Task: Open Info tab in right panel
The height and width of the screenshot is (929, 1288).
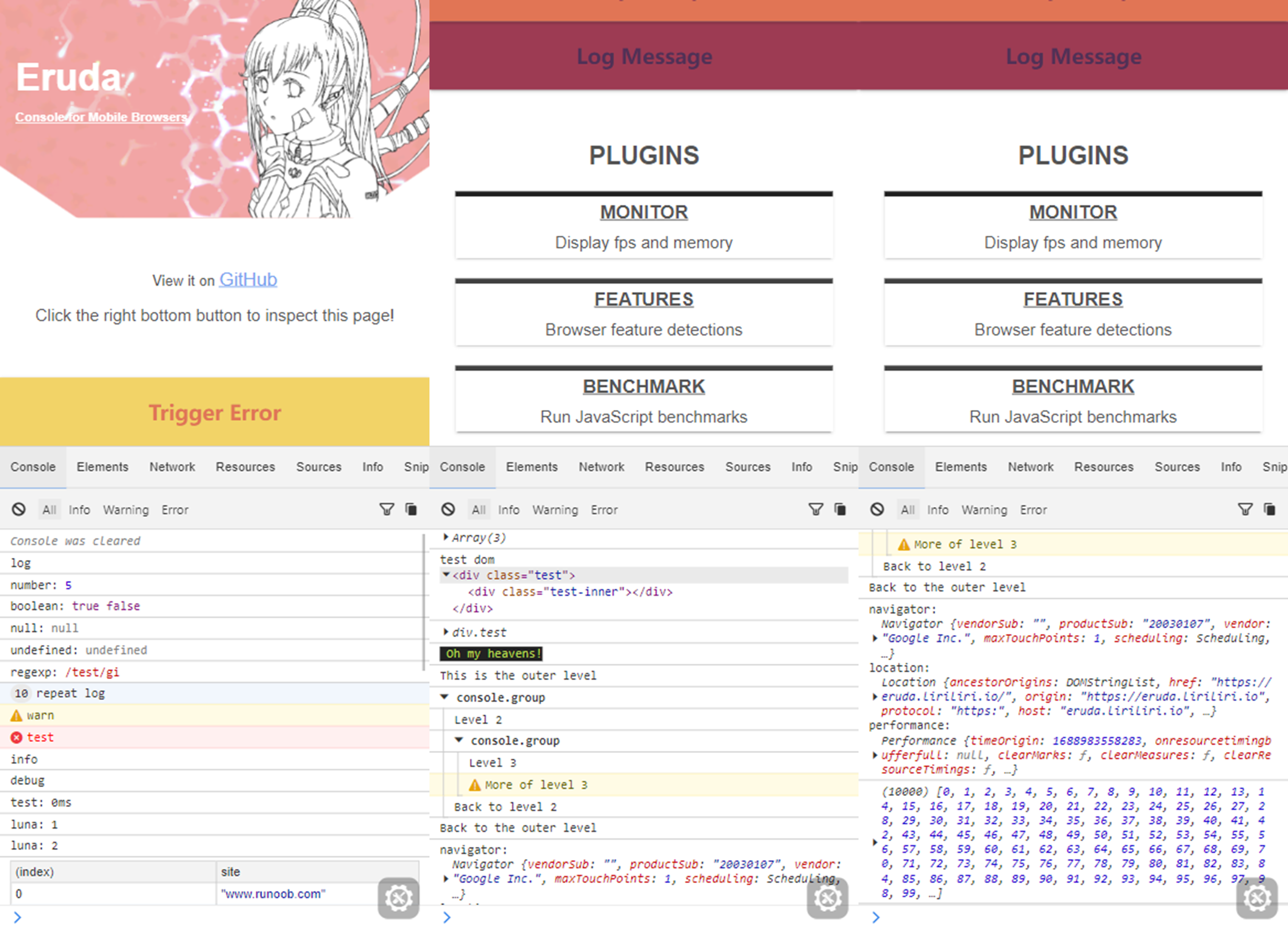Action: pos(1231,467)
